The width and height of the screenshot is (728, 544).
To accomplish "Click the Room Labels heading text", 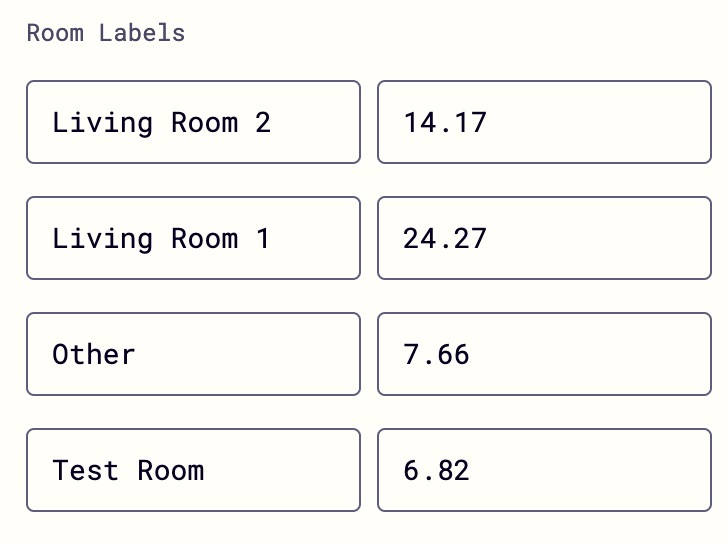I will [x=106, y=33].
